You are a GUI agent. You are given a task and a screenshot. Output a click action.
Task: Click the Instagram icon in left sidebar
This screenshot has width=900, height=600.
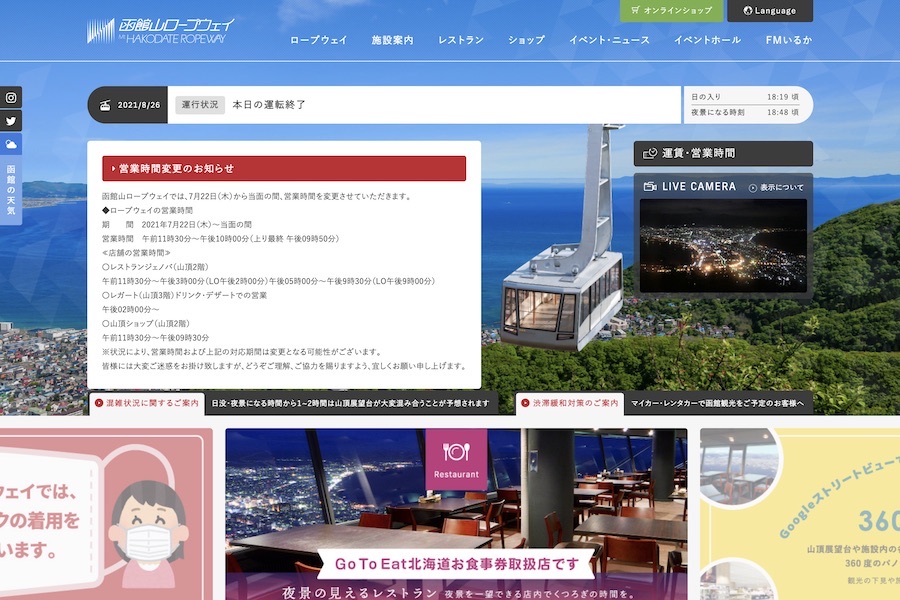[x=11, y=98]
